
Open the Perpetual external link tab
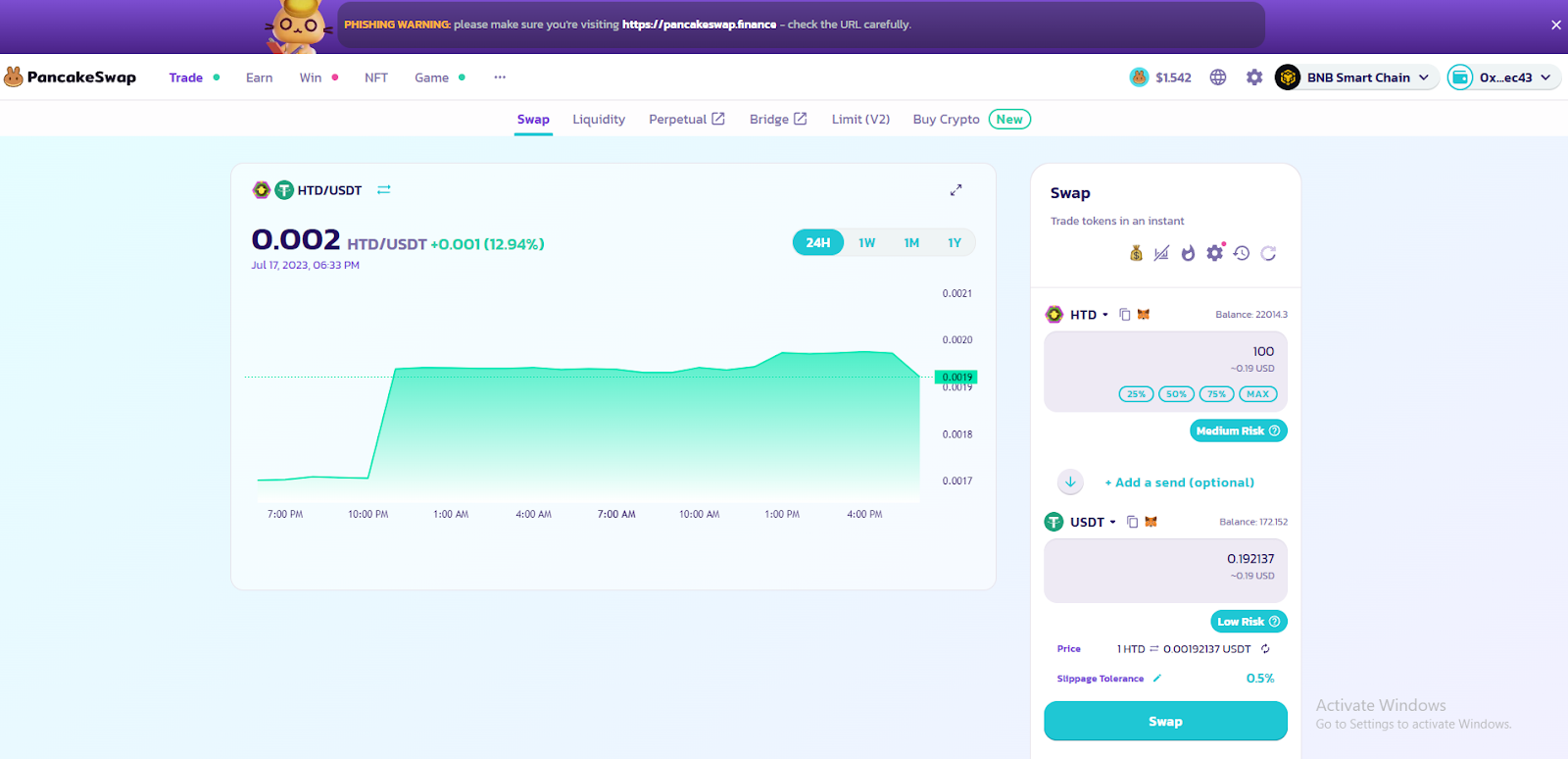(x=687, y=120)
